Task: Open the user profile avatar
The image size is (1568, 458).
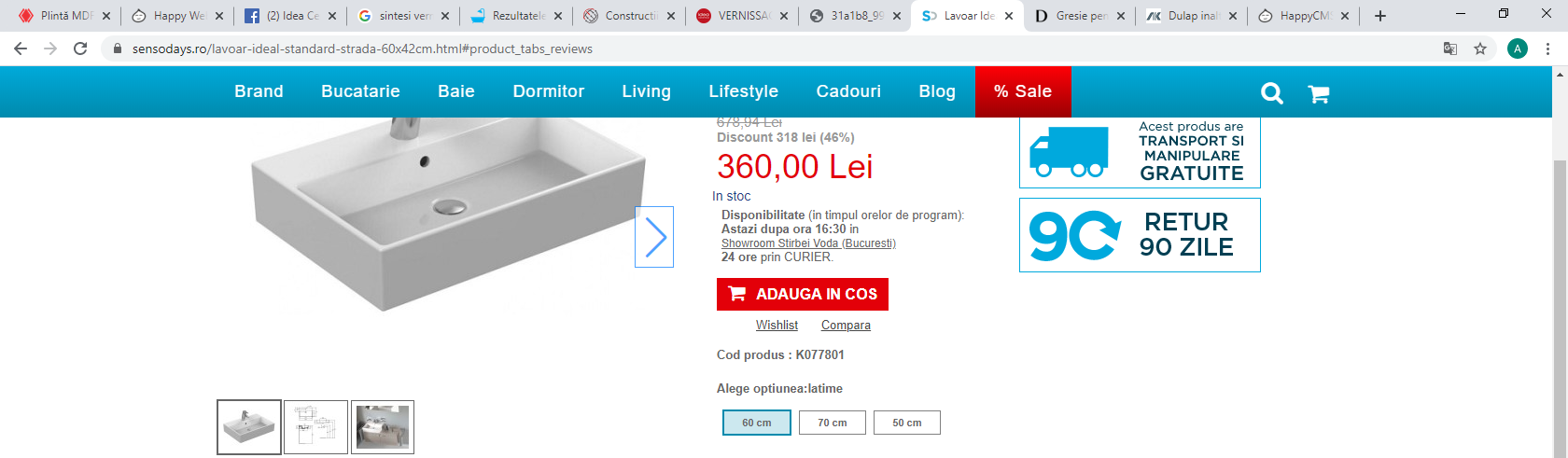Action: pos(1518,49)
